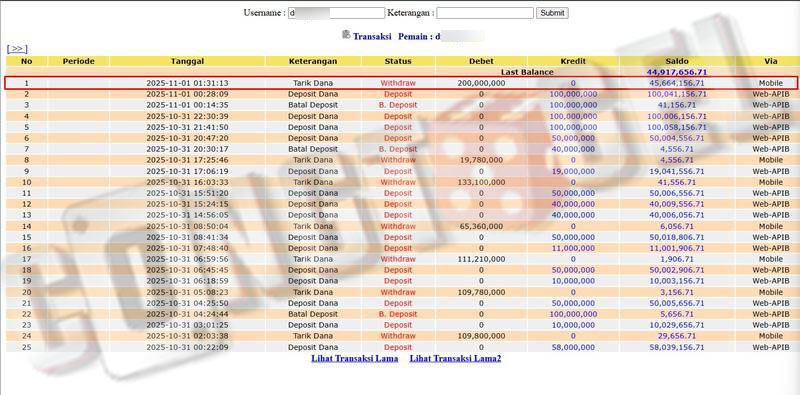Click the Saldo column header
The height and width of the screenshot is (395, 800).
point(677,61)
